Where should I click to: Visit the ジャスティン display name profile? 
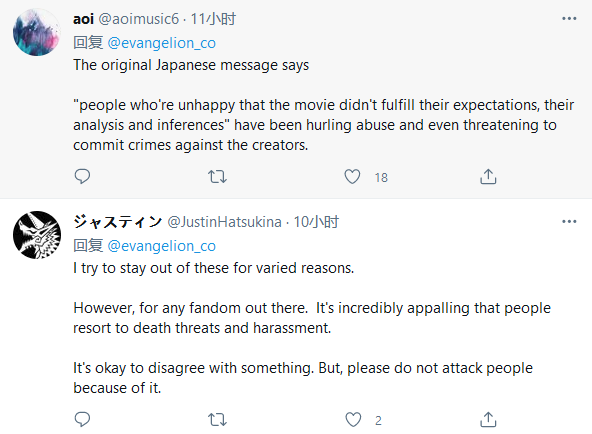pos(117,222)
